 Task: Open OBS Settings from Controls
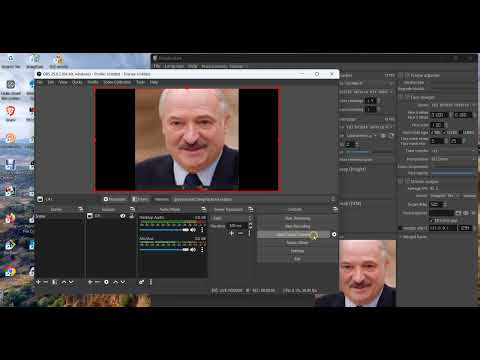297,251
